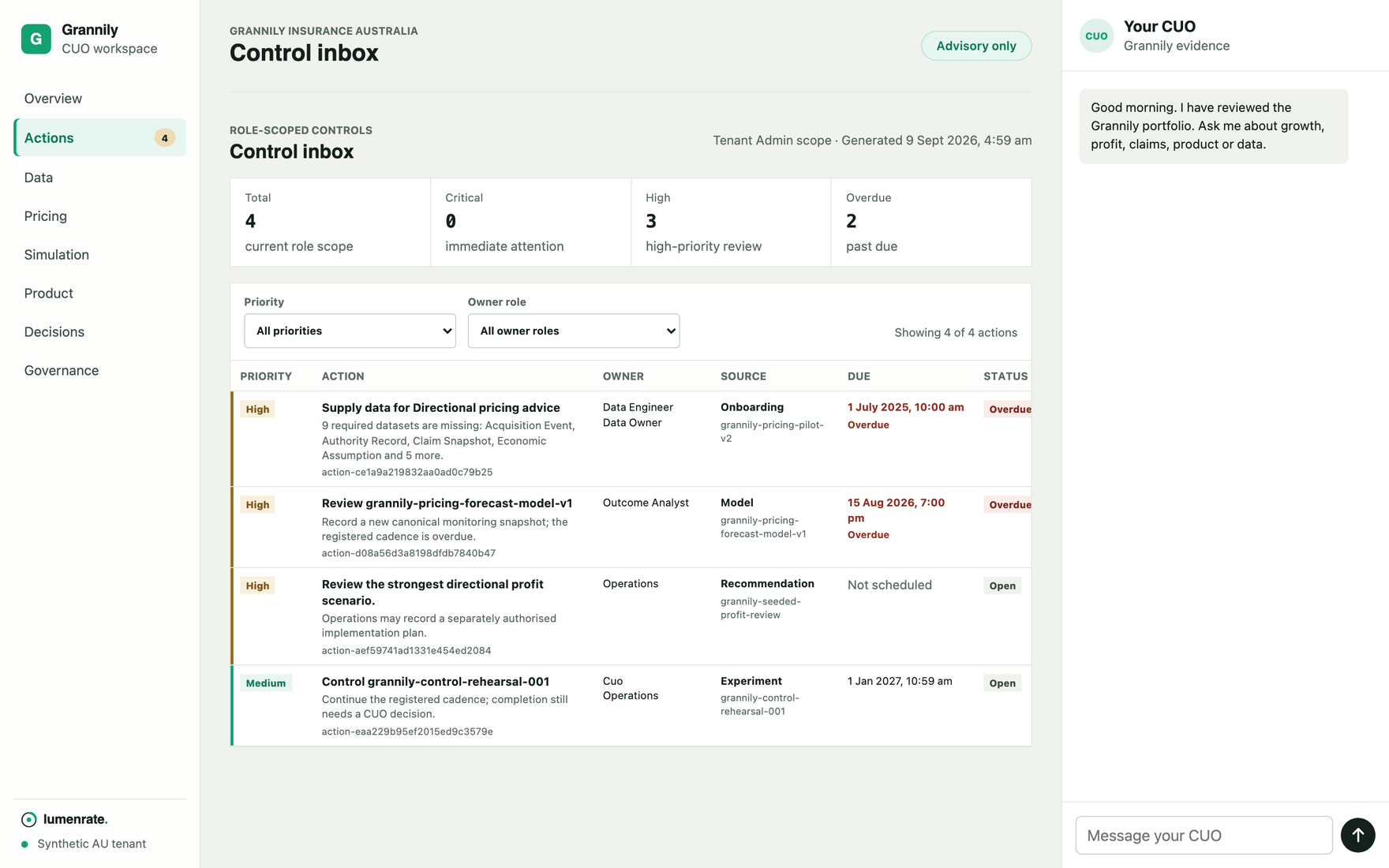Click the Critical card showing 0
The image size is (1389, 868).
(x=530, y=222)
